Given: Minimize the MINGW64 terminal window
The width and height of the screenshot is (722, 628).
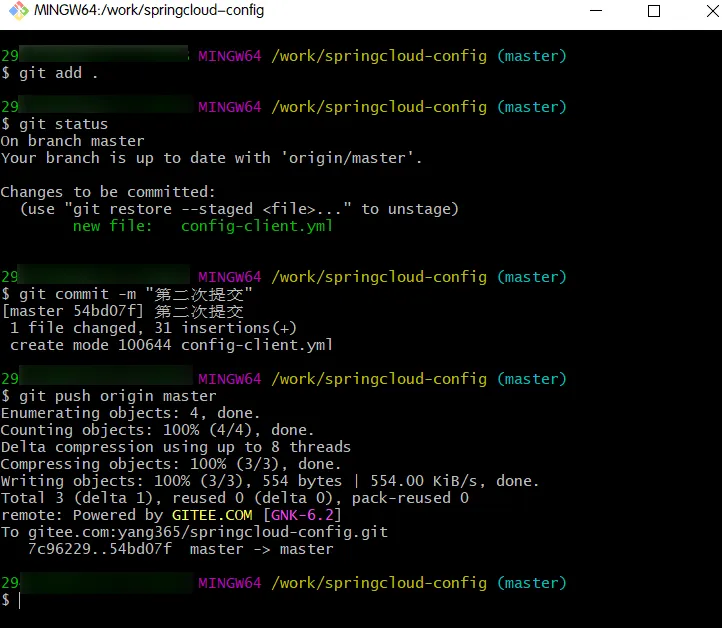Looking at the screenshot, I should tap(608, 11).
